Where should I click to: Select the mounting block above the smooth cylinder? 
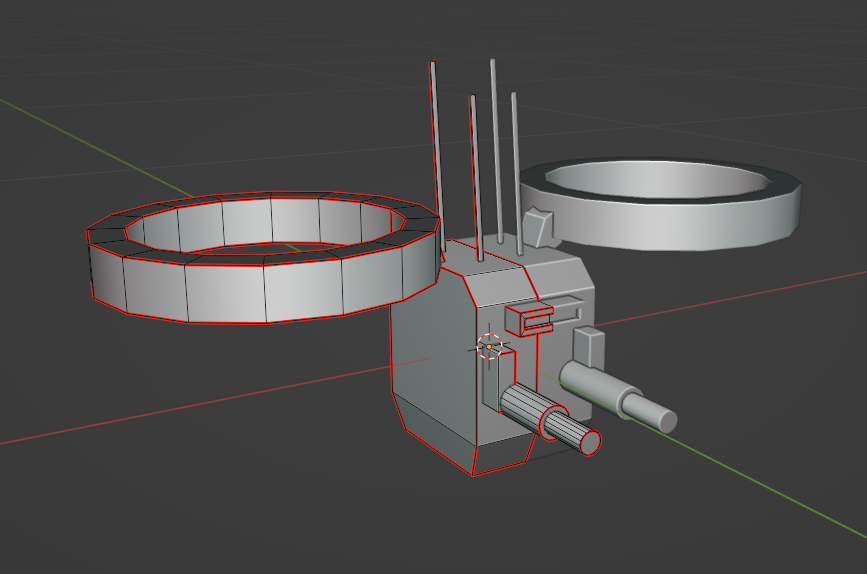(x=588, y=348)
